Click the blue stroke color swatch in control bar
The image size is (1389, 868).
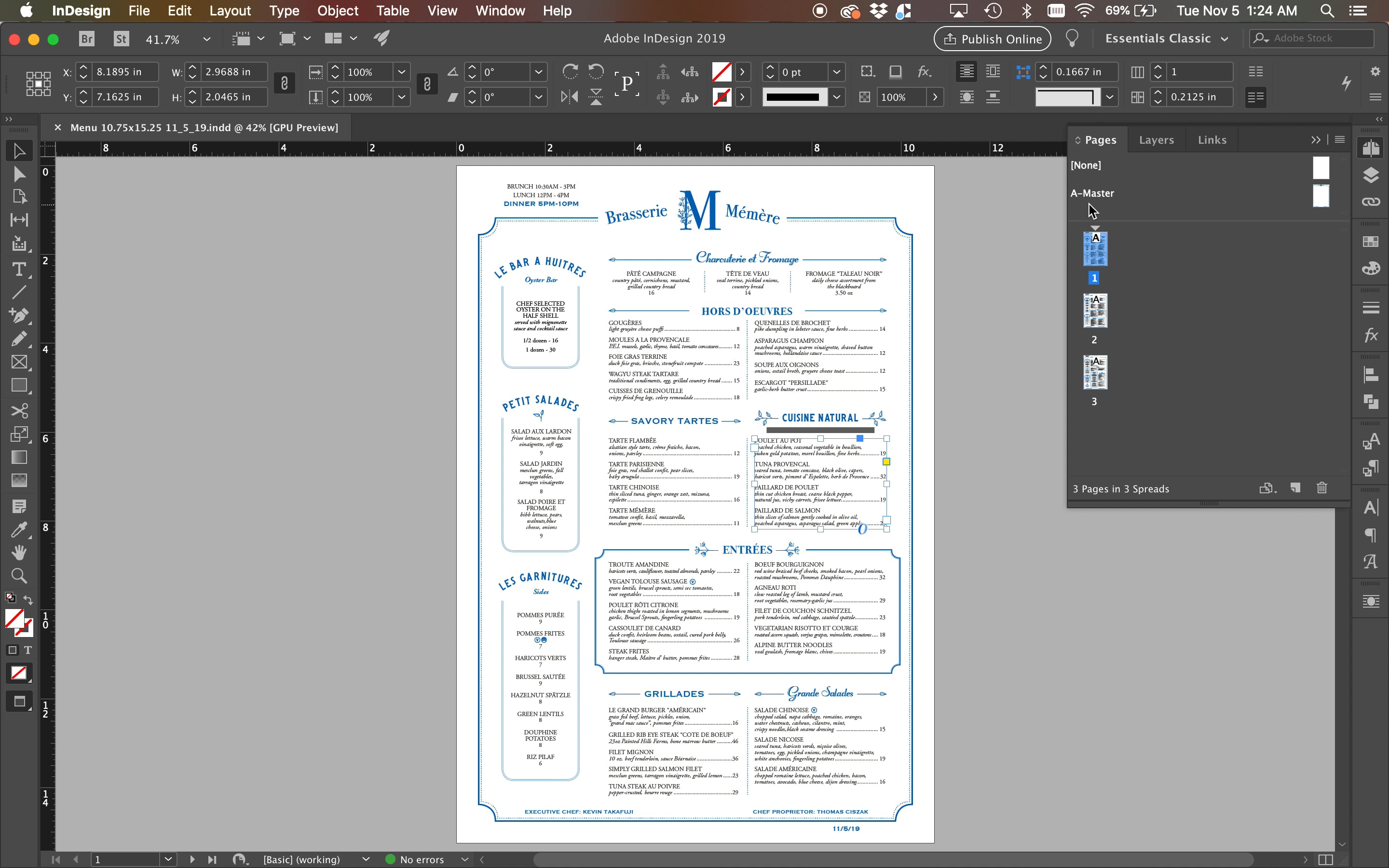(722, 97)
